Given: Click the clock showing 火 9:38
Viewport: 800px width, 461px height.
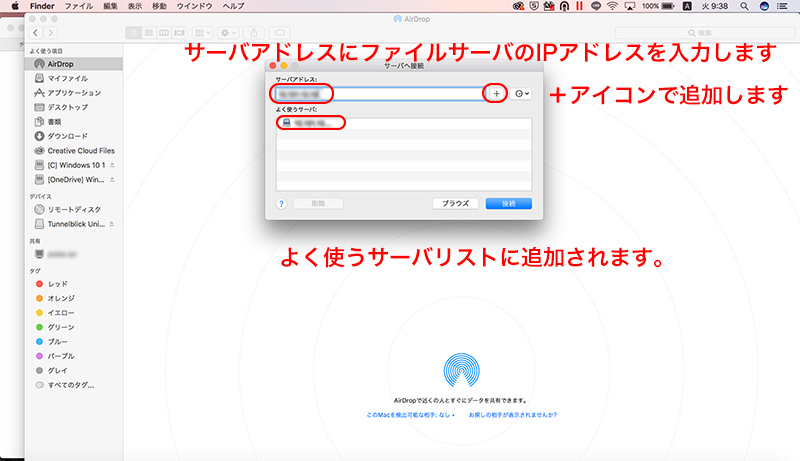Looking at the screenshot, I should pyautogui.click(x=714, y=6).
